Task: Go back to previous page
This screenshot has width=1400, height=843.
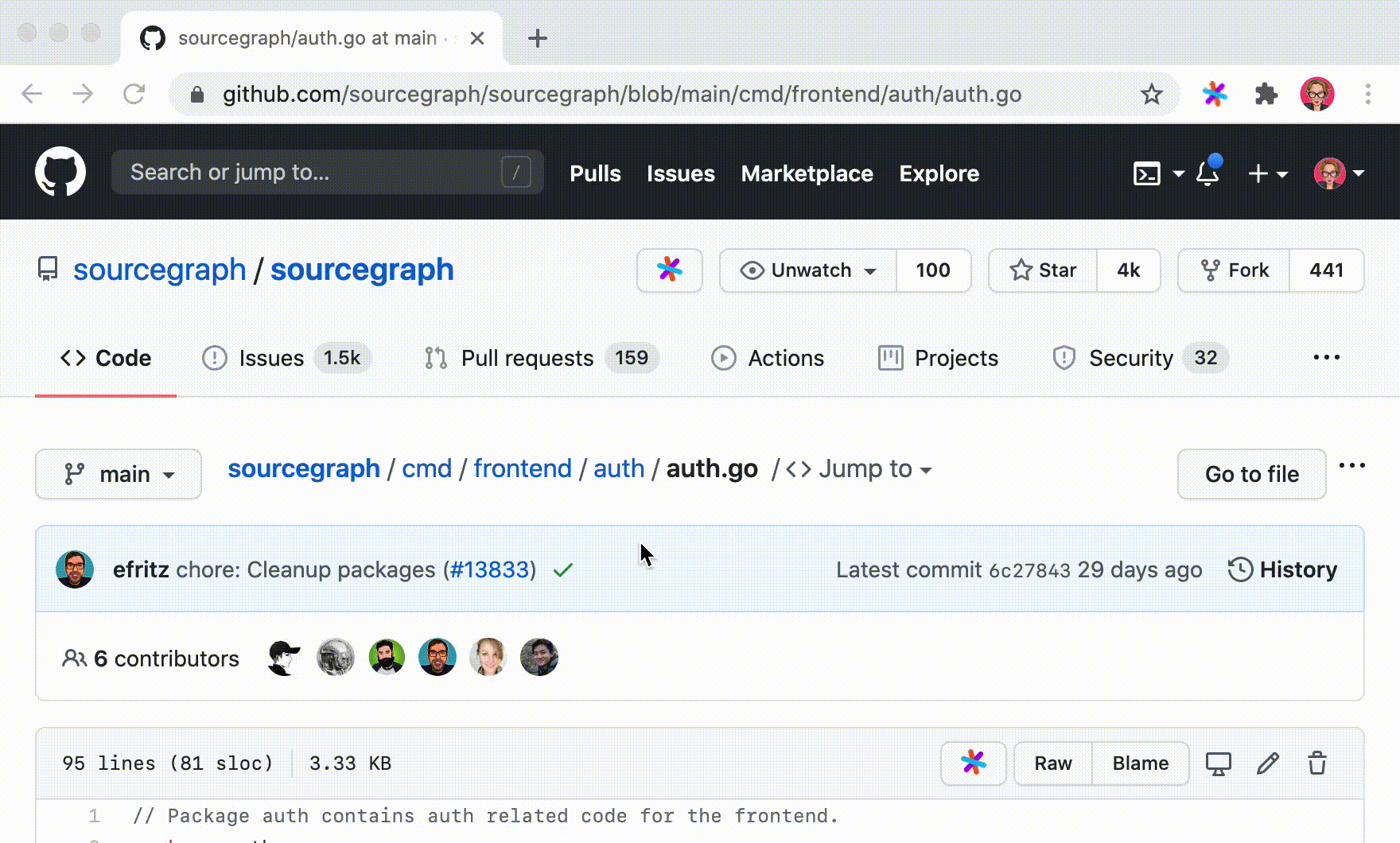Action: (x=32, y=94)
